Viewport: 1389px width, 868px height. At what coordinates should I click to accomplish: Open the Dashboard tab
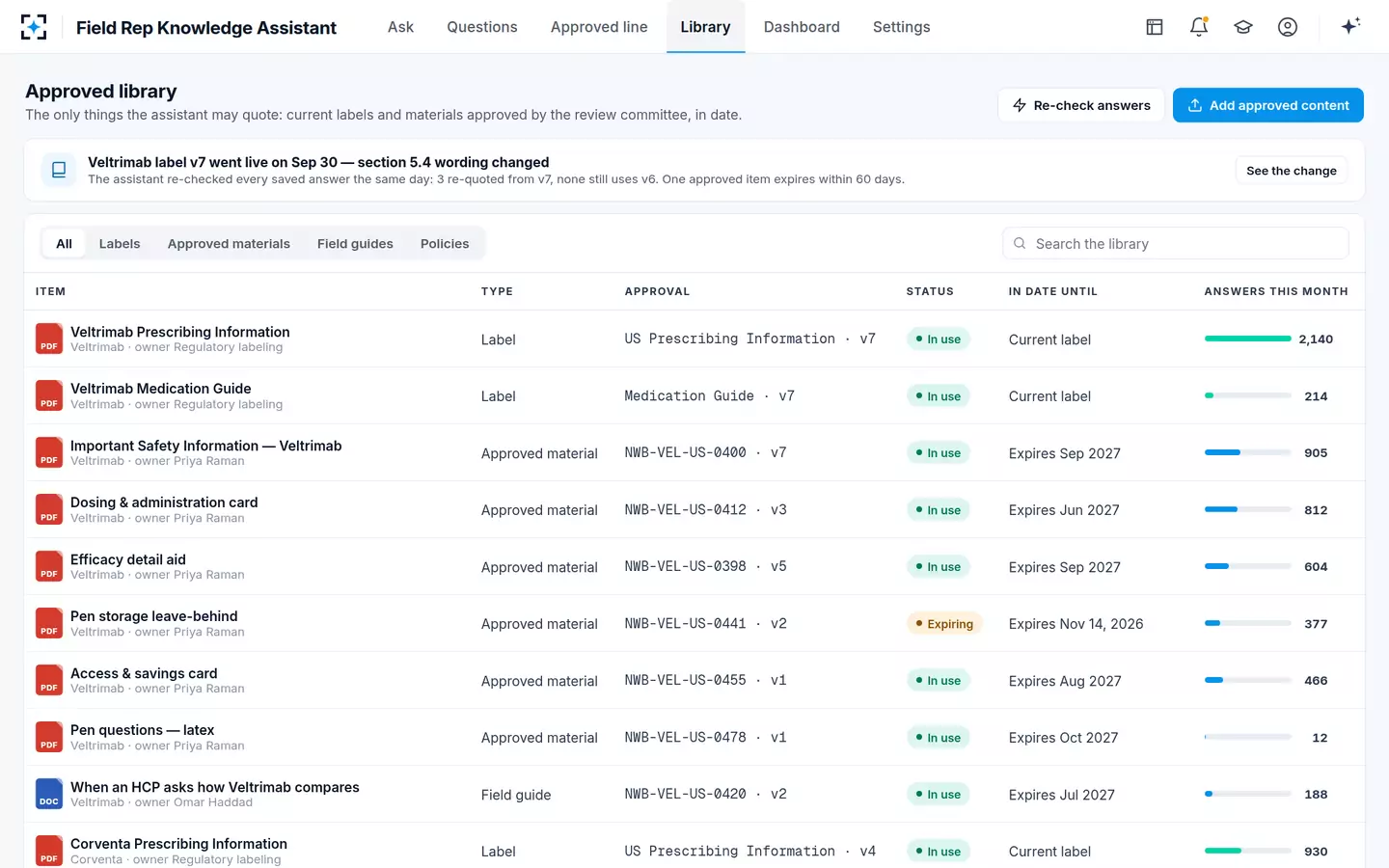[802, 27]
